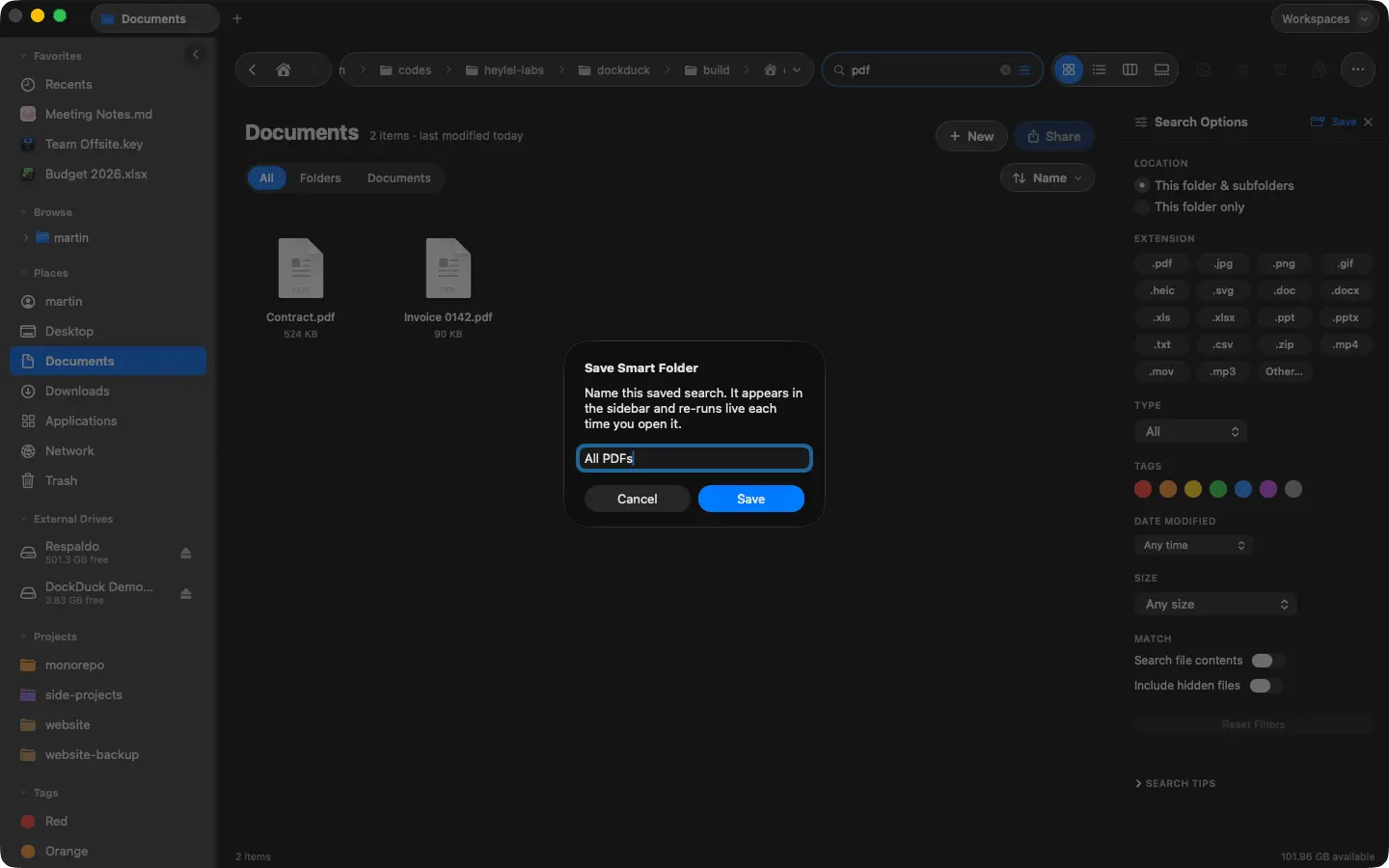The width and height of the screenshot is (1389, 868).
Task: Open Budget 2026.xlsx from Favorites
Action: pyautogui.click(x=108, y=174)
